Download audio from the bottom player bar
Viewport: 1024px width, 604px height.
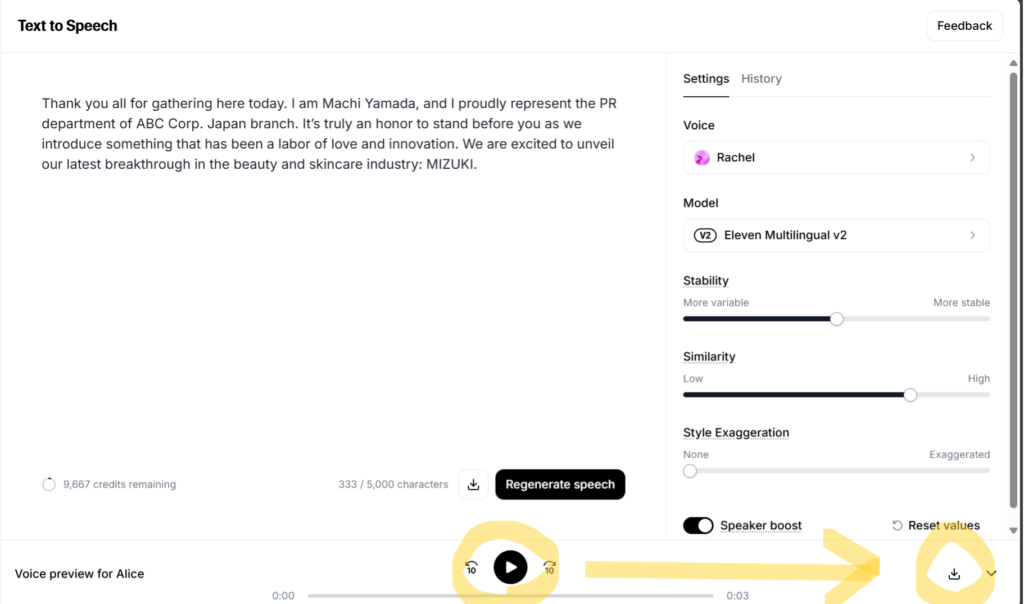tap(954, 574)
